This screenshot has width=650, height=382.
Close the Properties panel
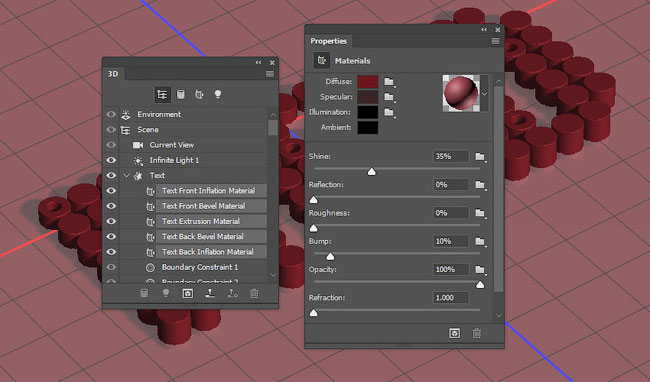tap(497, 30)
